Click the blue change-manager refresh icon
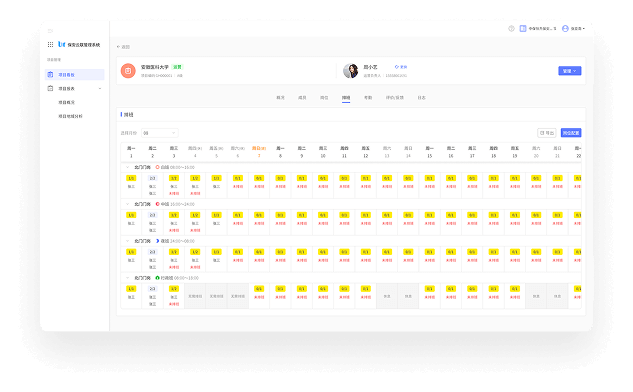The width and height of the screenshot is (633, 392). (x=397, y=67)
